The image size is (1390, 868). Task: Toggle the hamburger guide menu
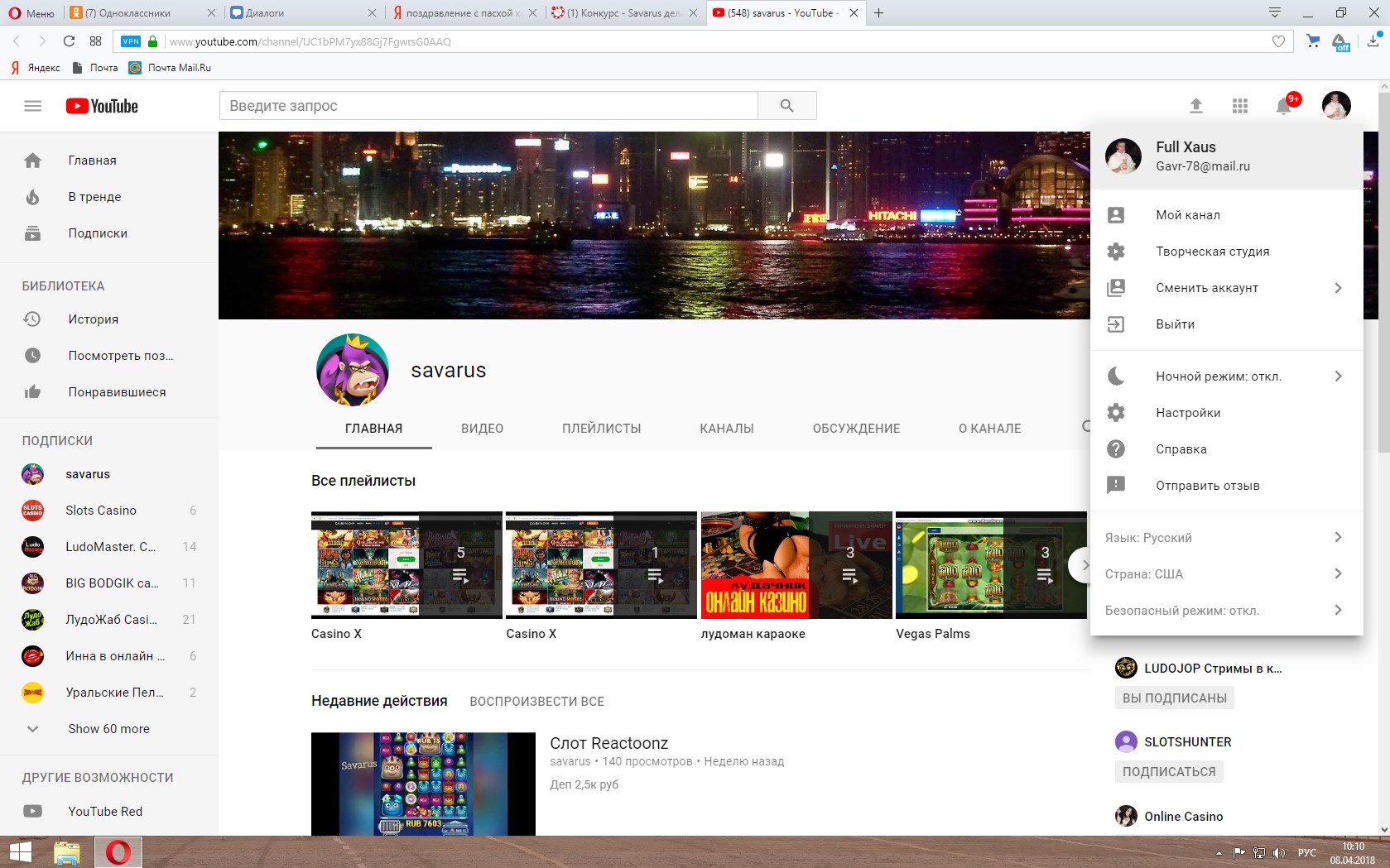point(33,106)
